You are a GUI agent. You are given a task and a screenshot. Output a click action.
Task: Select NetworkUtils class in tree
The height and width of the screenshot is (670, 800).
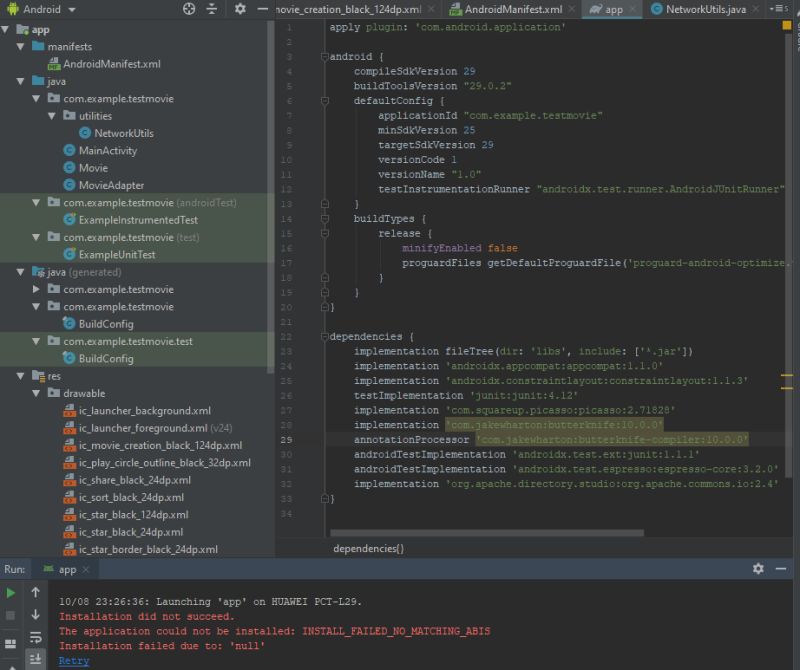[x=116, y=134]
